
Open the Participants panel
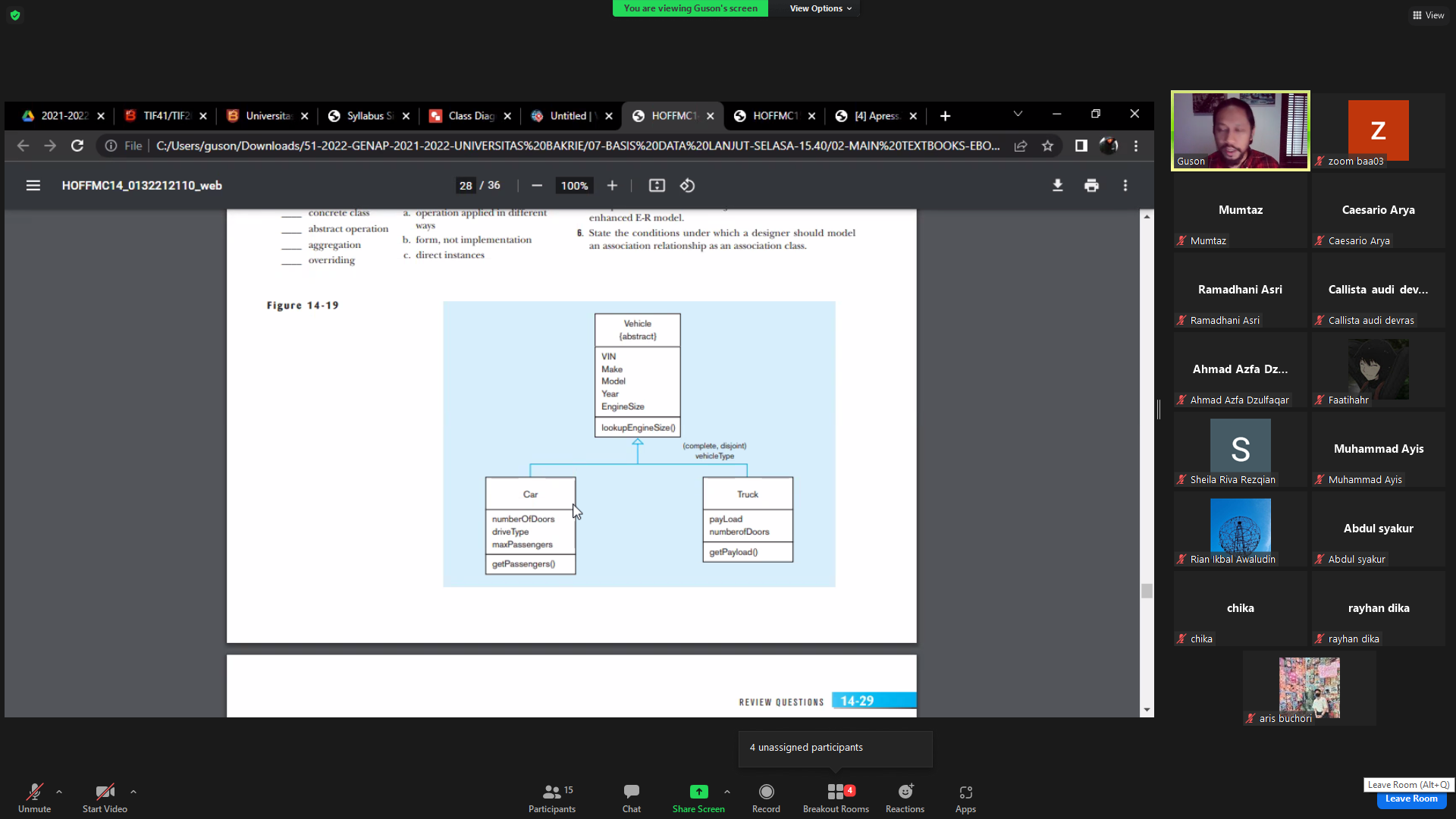point(552,799)
